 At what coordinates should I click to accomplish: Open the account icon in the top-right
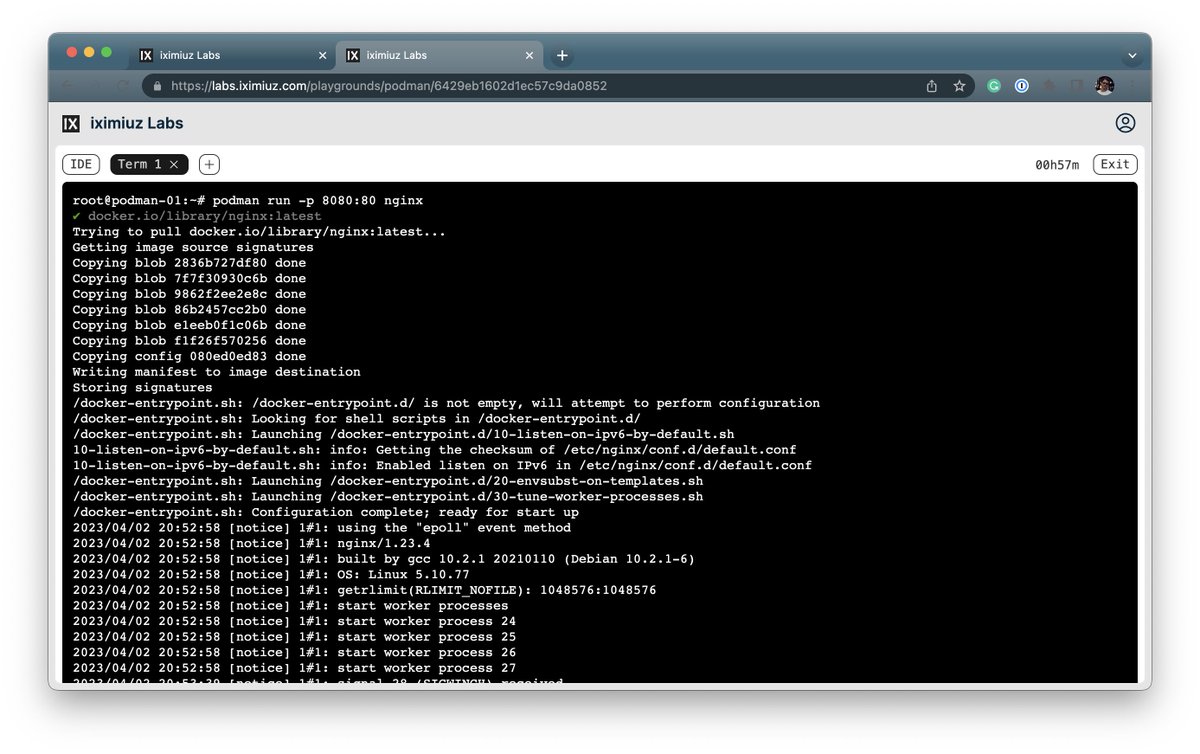1125,123
